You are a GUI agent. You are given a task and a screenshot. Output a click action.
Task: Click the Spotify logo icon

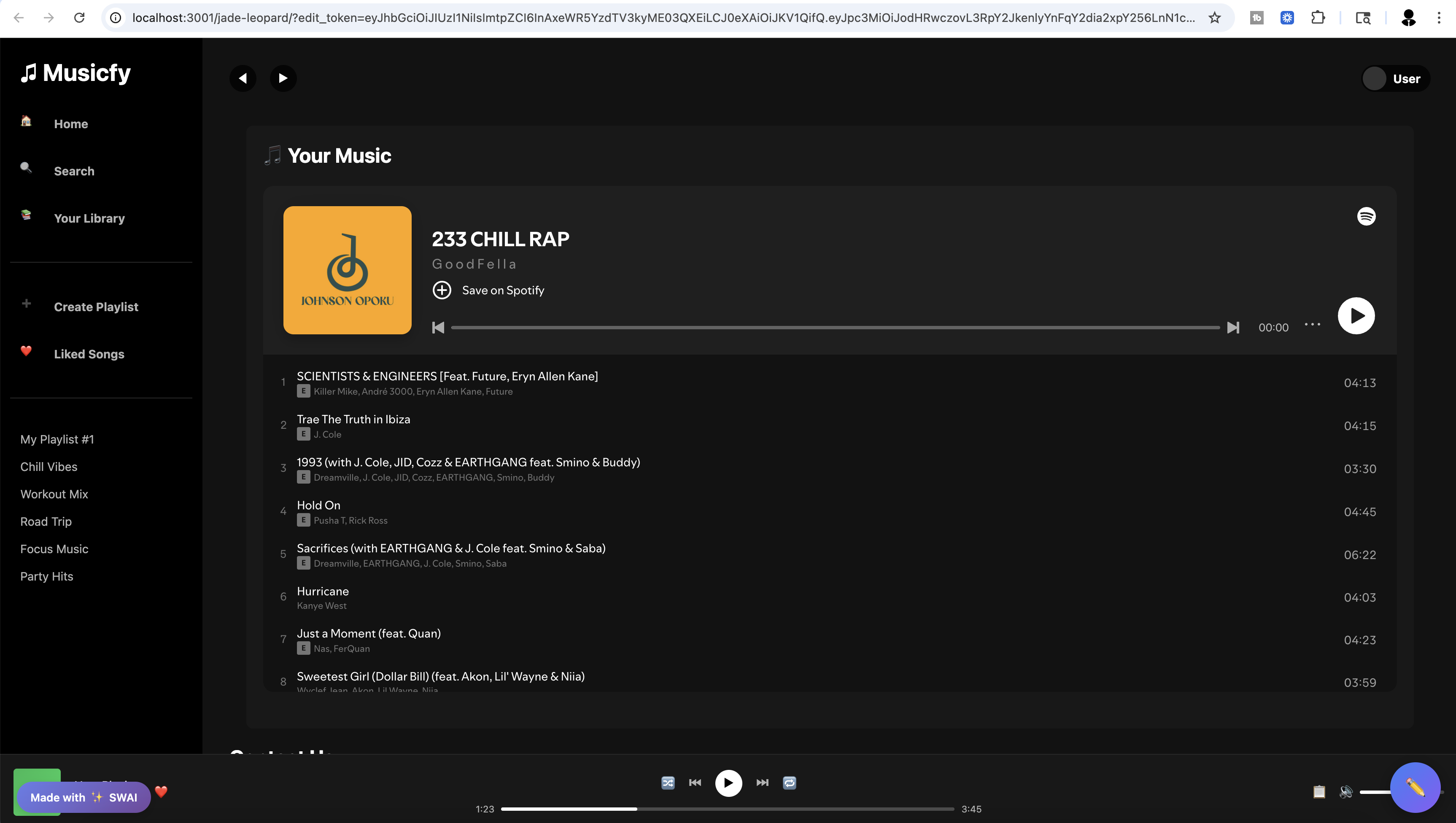click(x=1366, y=216)
